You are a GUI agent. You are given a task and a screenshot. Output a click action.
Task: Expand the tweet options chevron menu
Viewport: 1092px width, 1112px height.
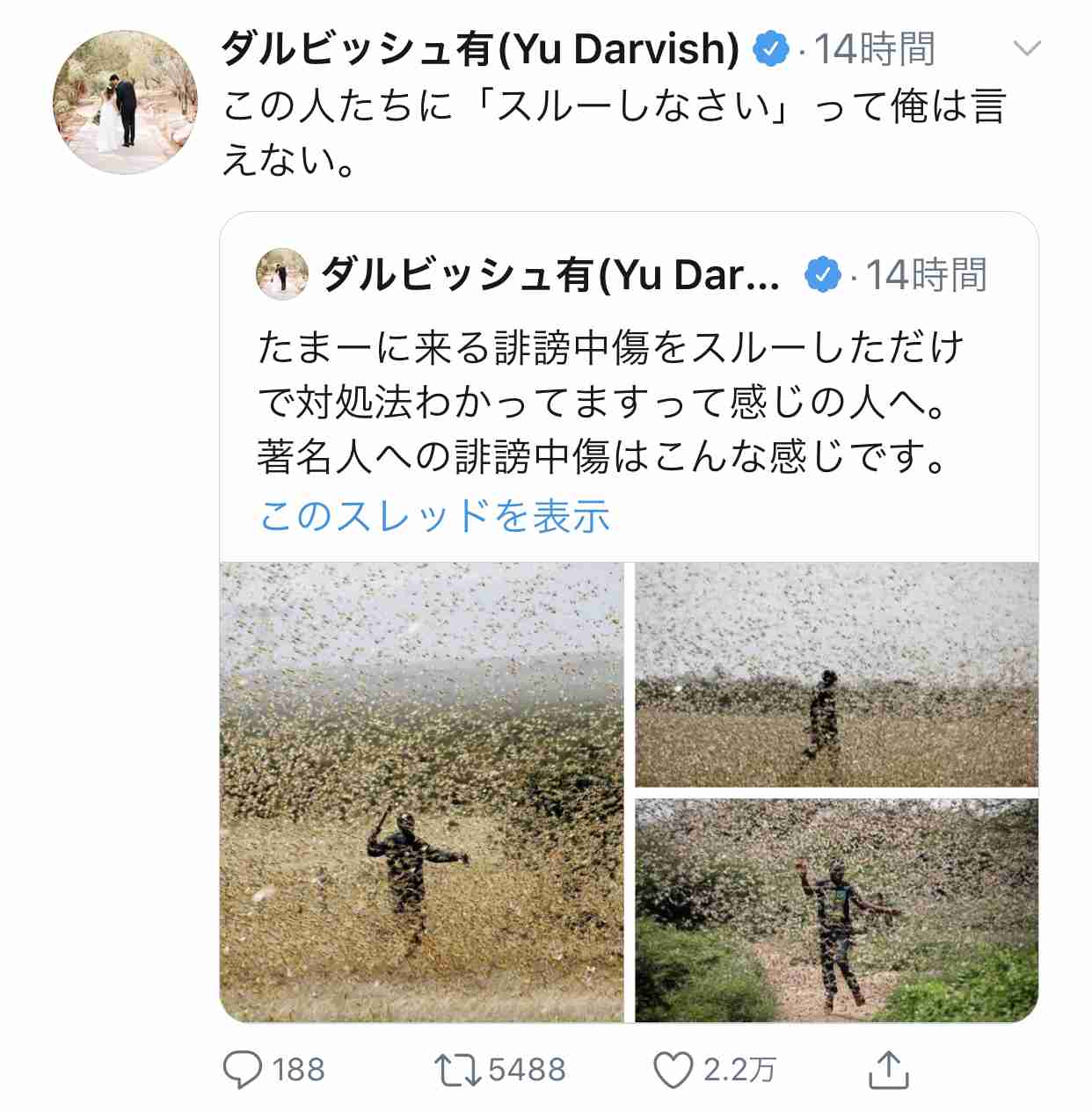tap(1027, 47)
